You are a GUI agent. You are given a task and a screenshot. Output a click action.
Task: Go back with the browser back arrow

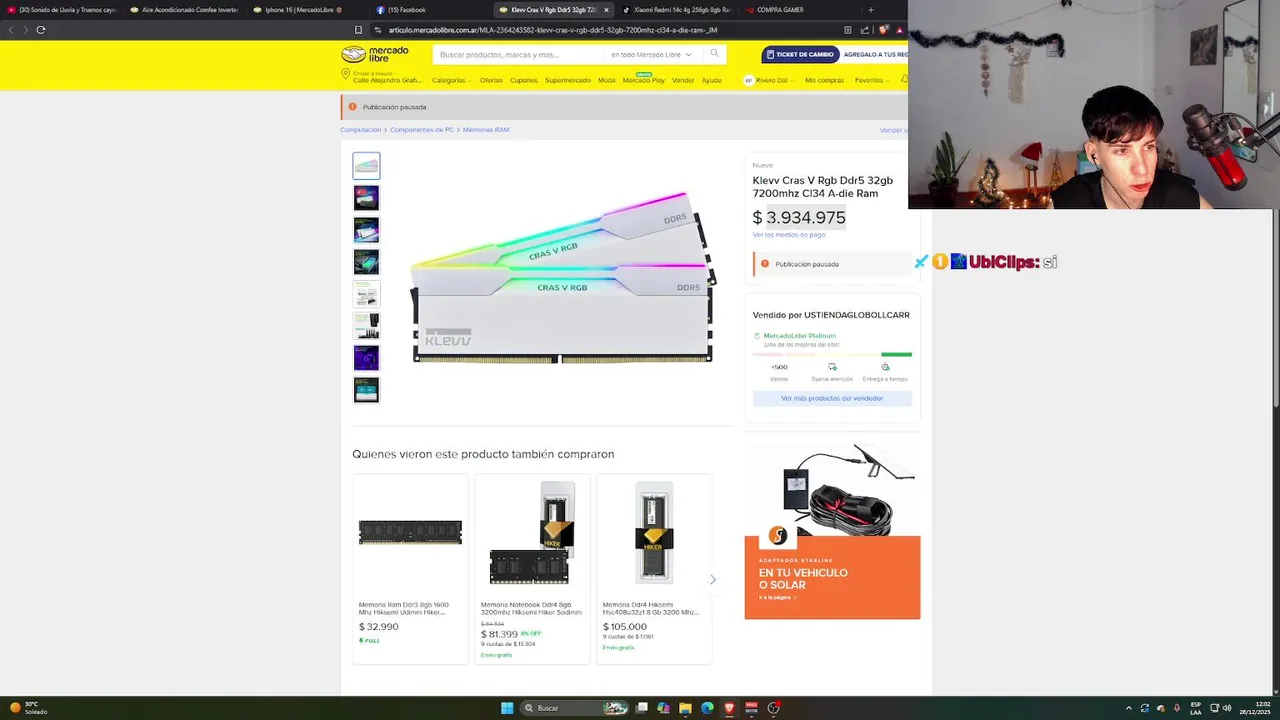coord(11,30)
